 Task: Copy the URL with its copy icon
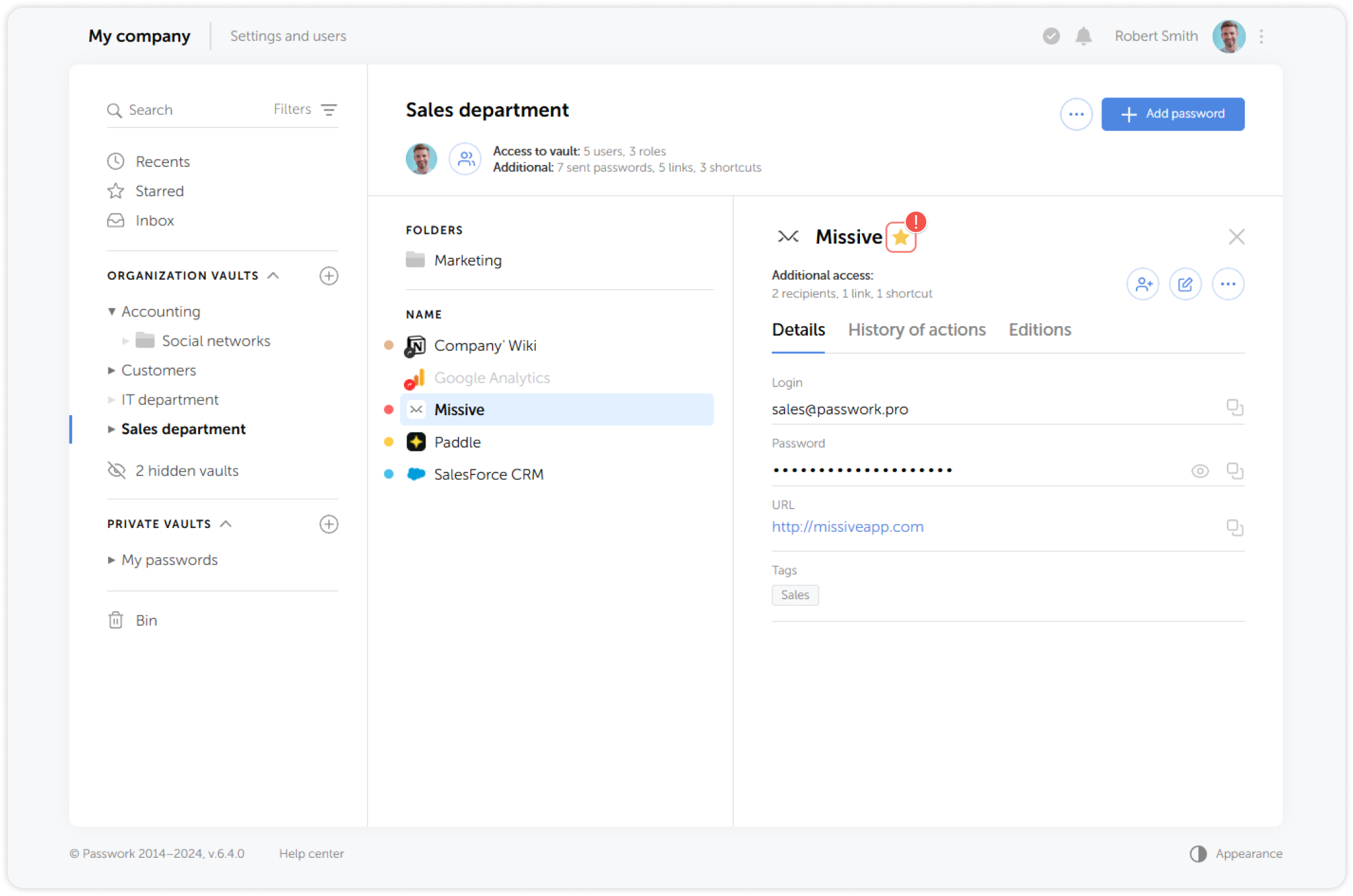(1235, 527)
